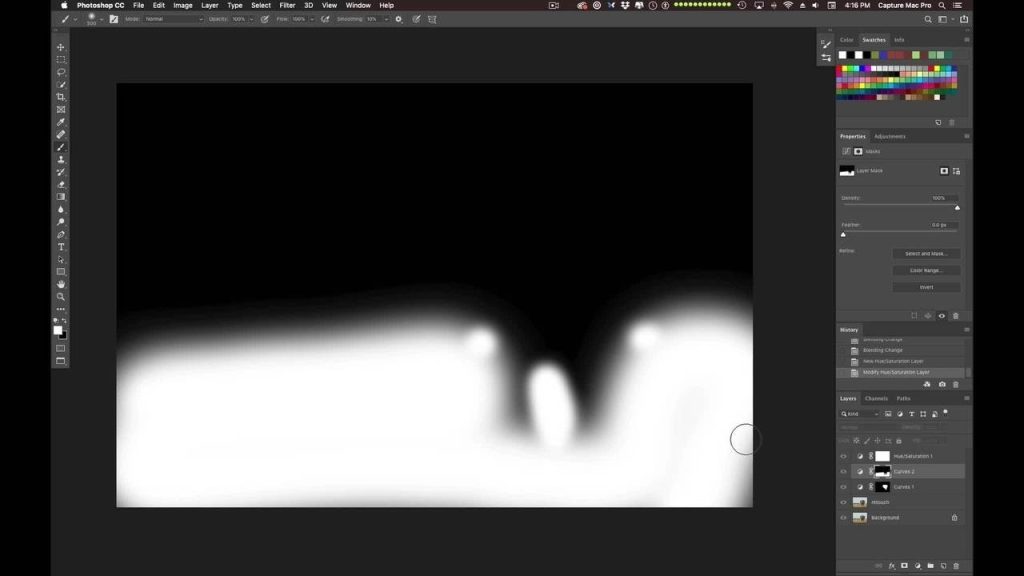This screenshot has height=576, width=1024.
Task: Adjust the mask Density slider
Action: [957, 208]
